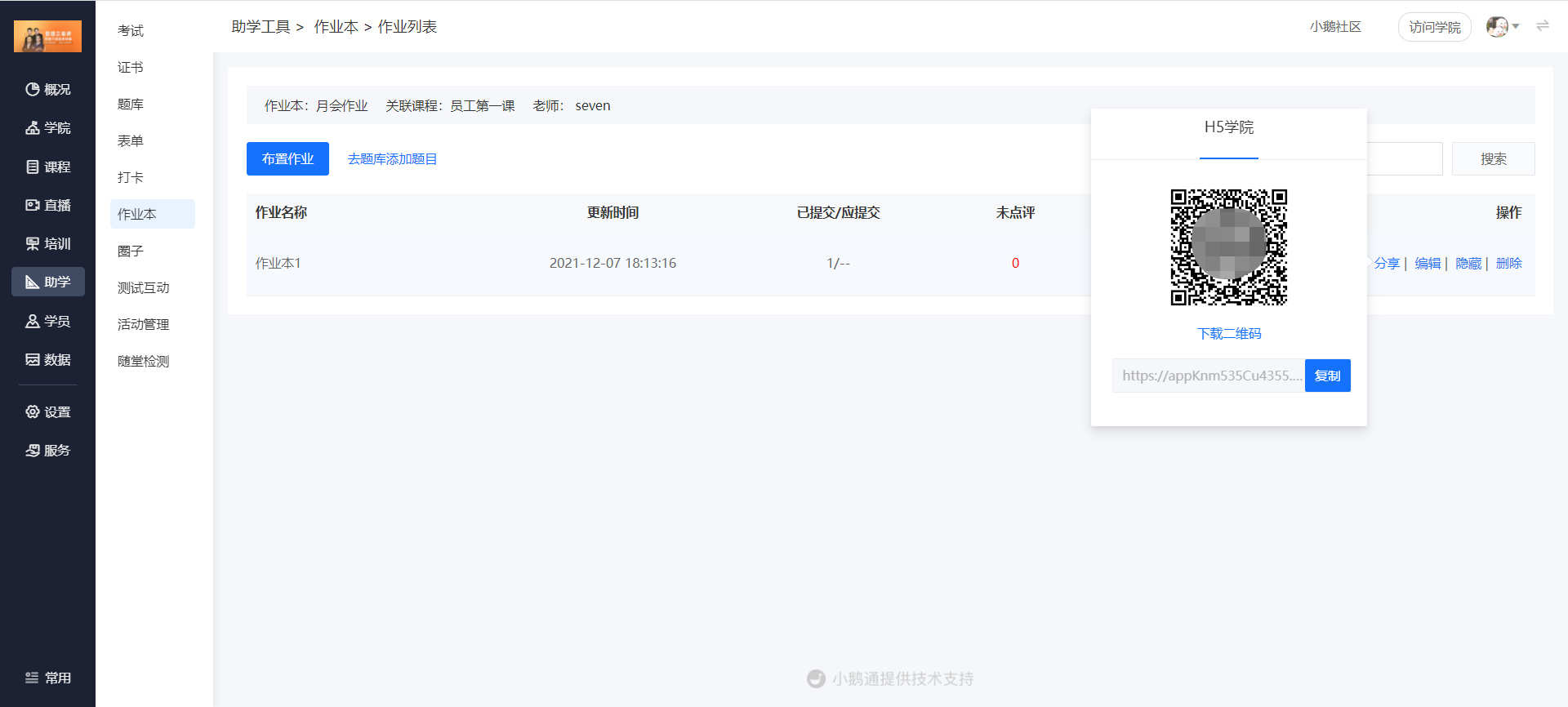Image resolution: width=1568 pixels, height=707 pixels.
Task: Click the 下载二维码 link
Action: click(1228, 333)
